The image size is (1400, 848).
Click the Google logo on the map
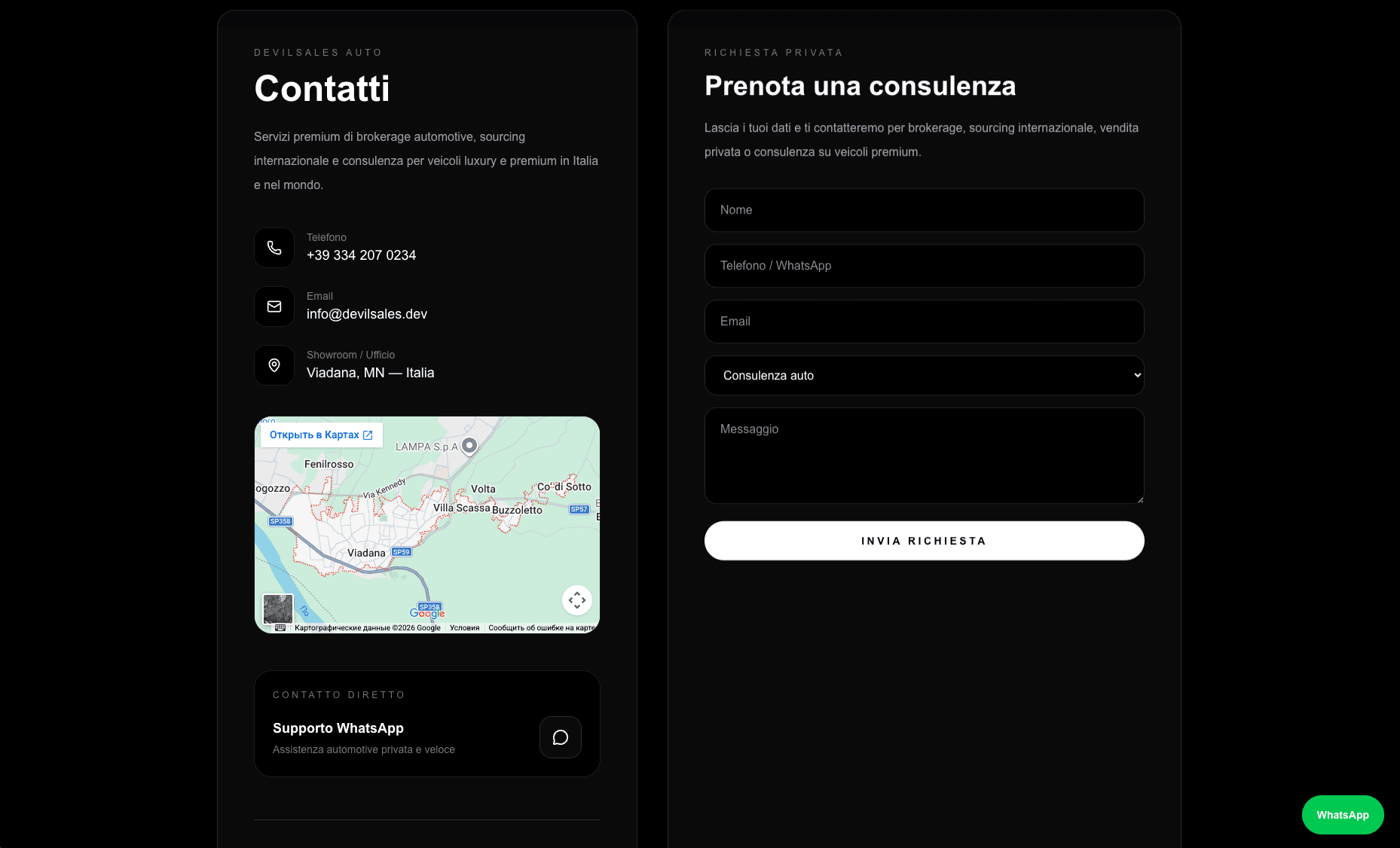point(427,614)
